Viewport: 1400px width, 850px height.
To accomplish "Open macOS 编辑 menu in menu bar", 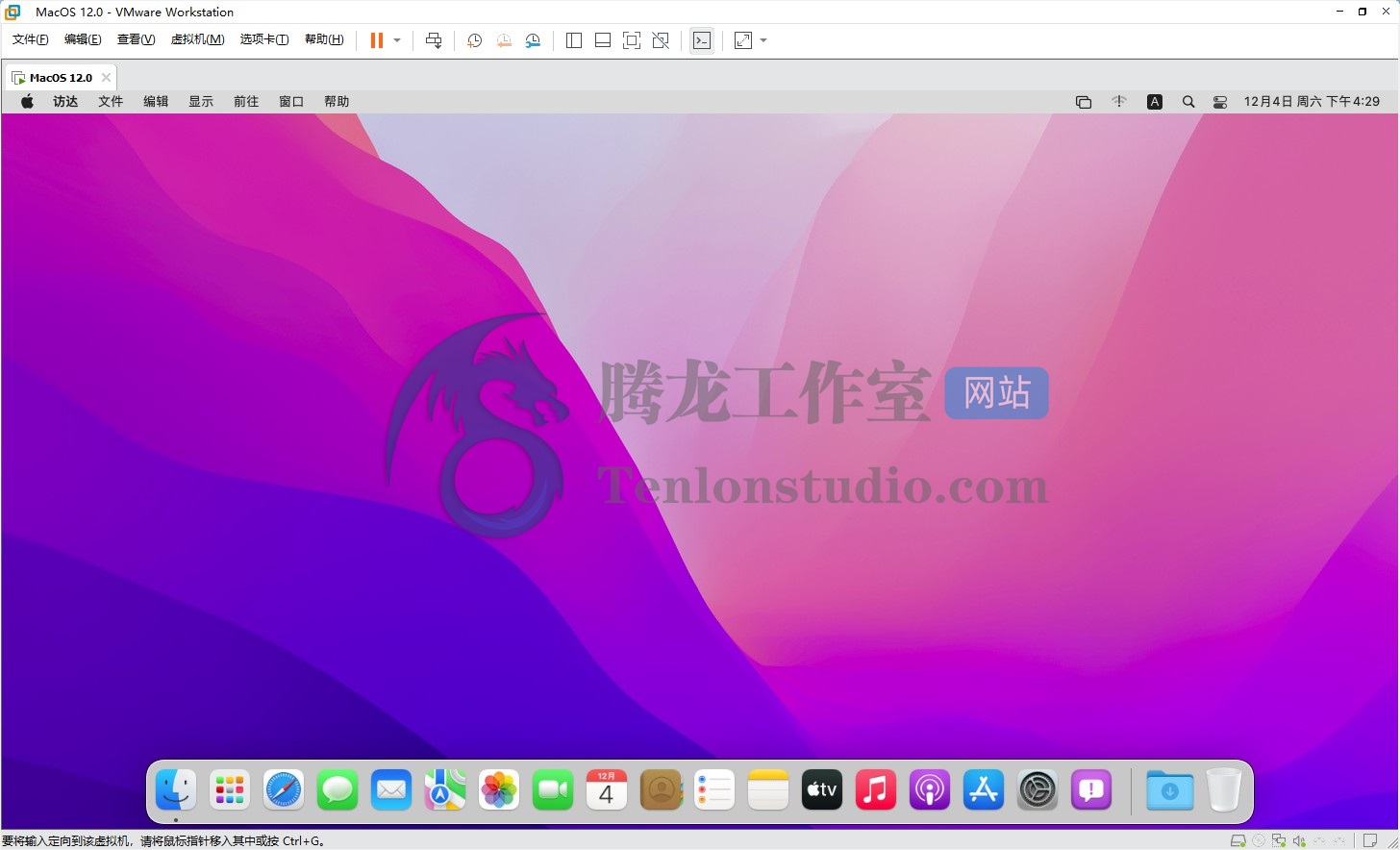I will point(156,101).
